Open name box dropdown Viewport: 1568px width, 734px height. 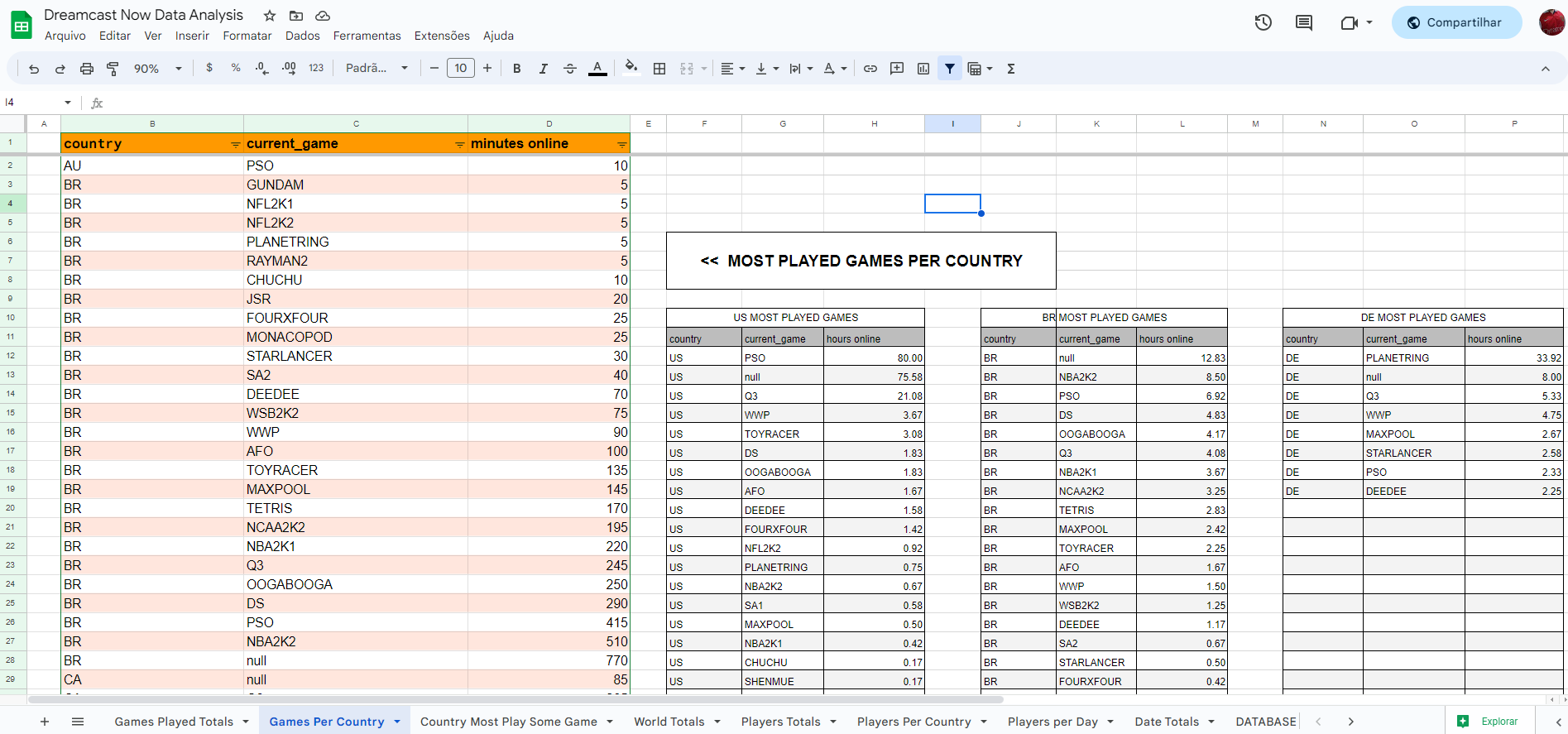(x=68, y=103)
